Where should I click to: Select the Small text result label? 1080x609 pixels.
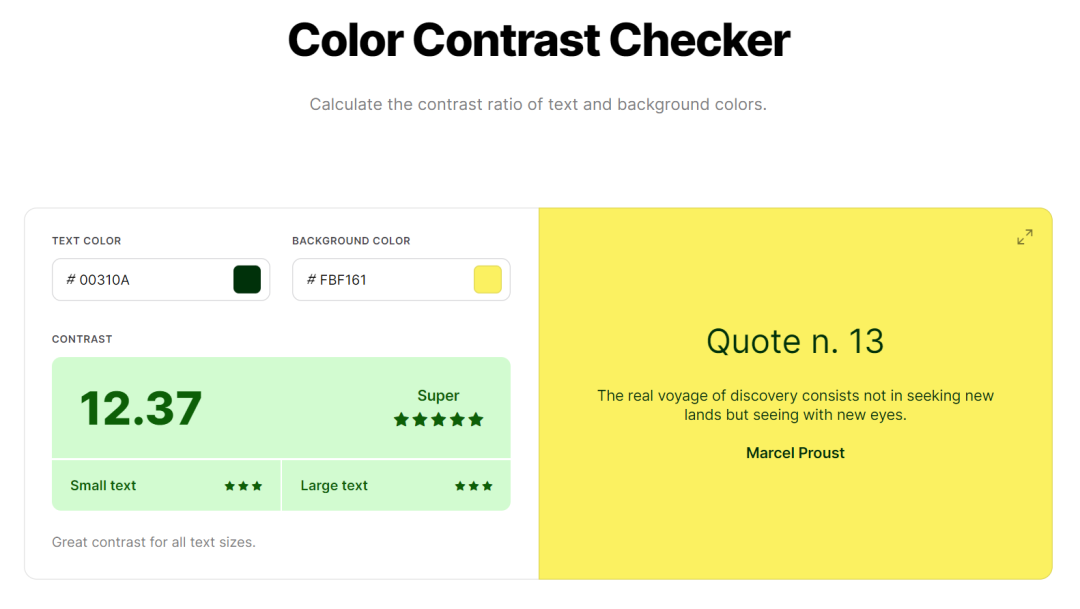point(103,486)
